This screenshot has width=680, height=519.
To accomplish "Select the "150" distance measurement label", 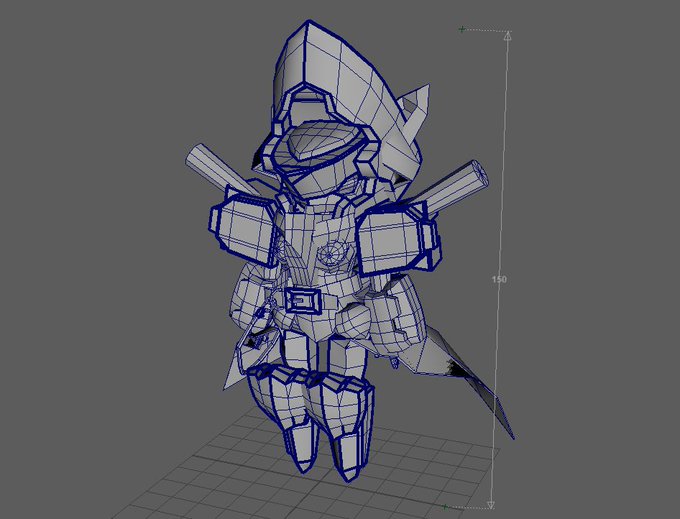I will (499, 280).
